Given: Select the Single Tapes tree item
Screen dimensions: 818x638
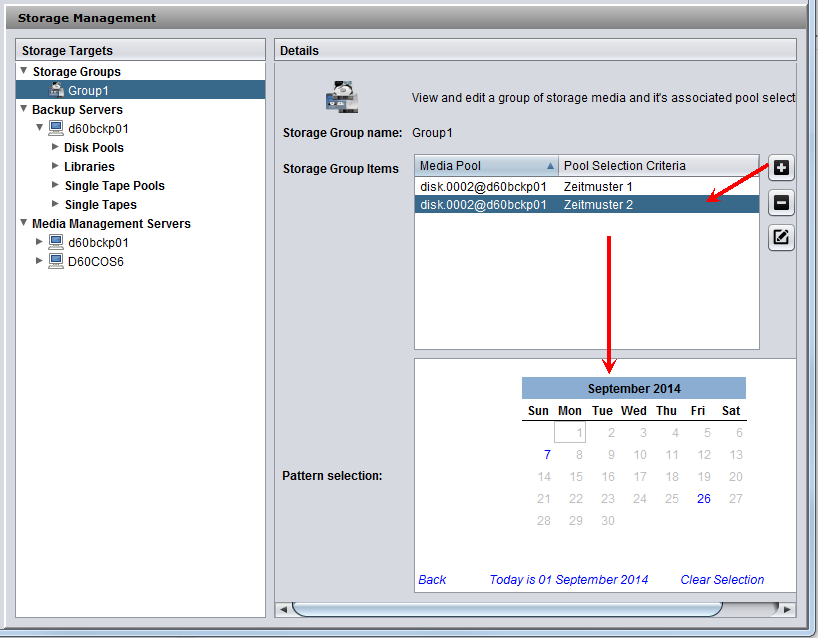Looking at the screenshot, I should coord(101,204).
